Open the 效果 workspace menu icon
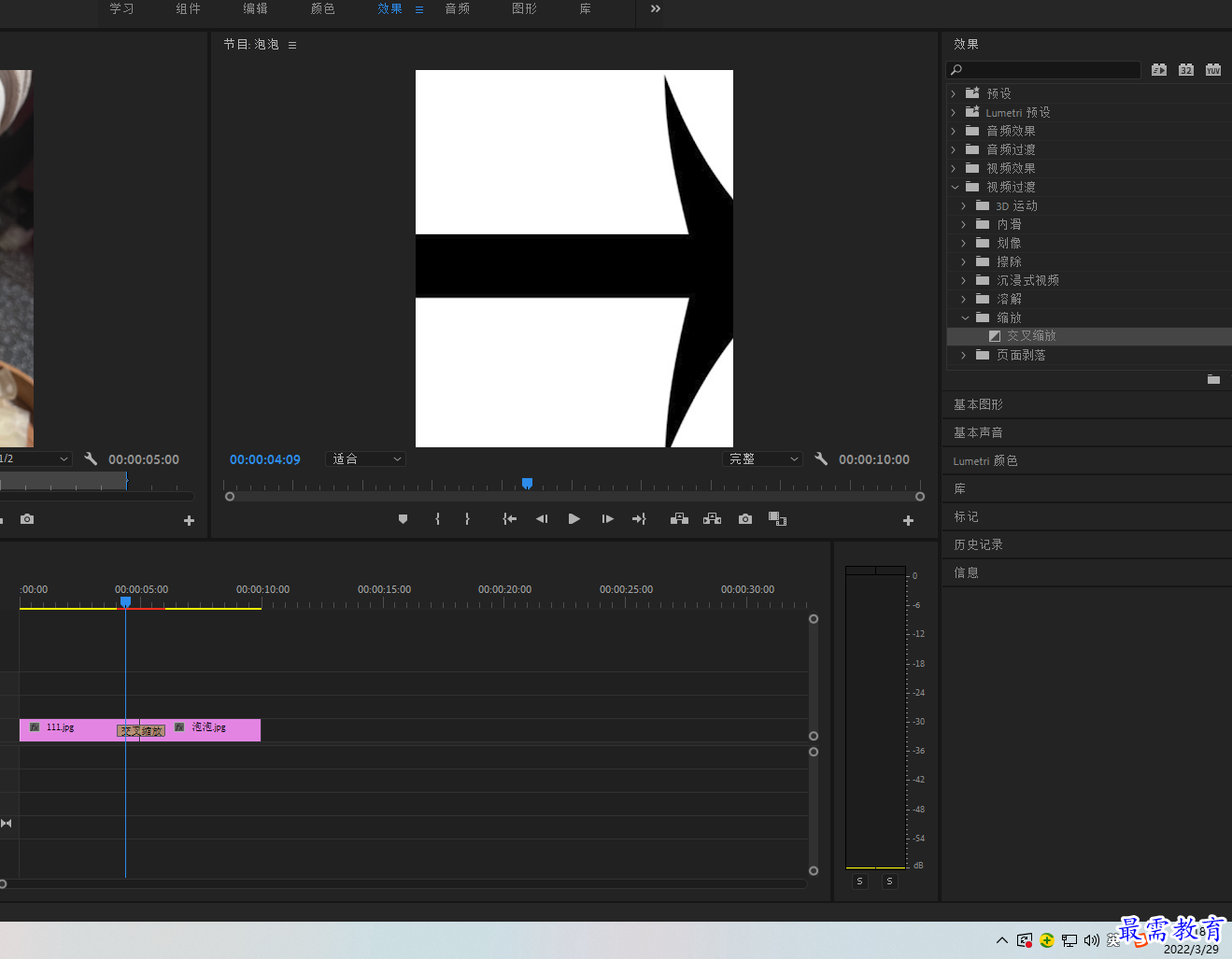The width and height of the screenshot is (1232, 959). (x=419, y=9)
